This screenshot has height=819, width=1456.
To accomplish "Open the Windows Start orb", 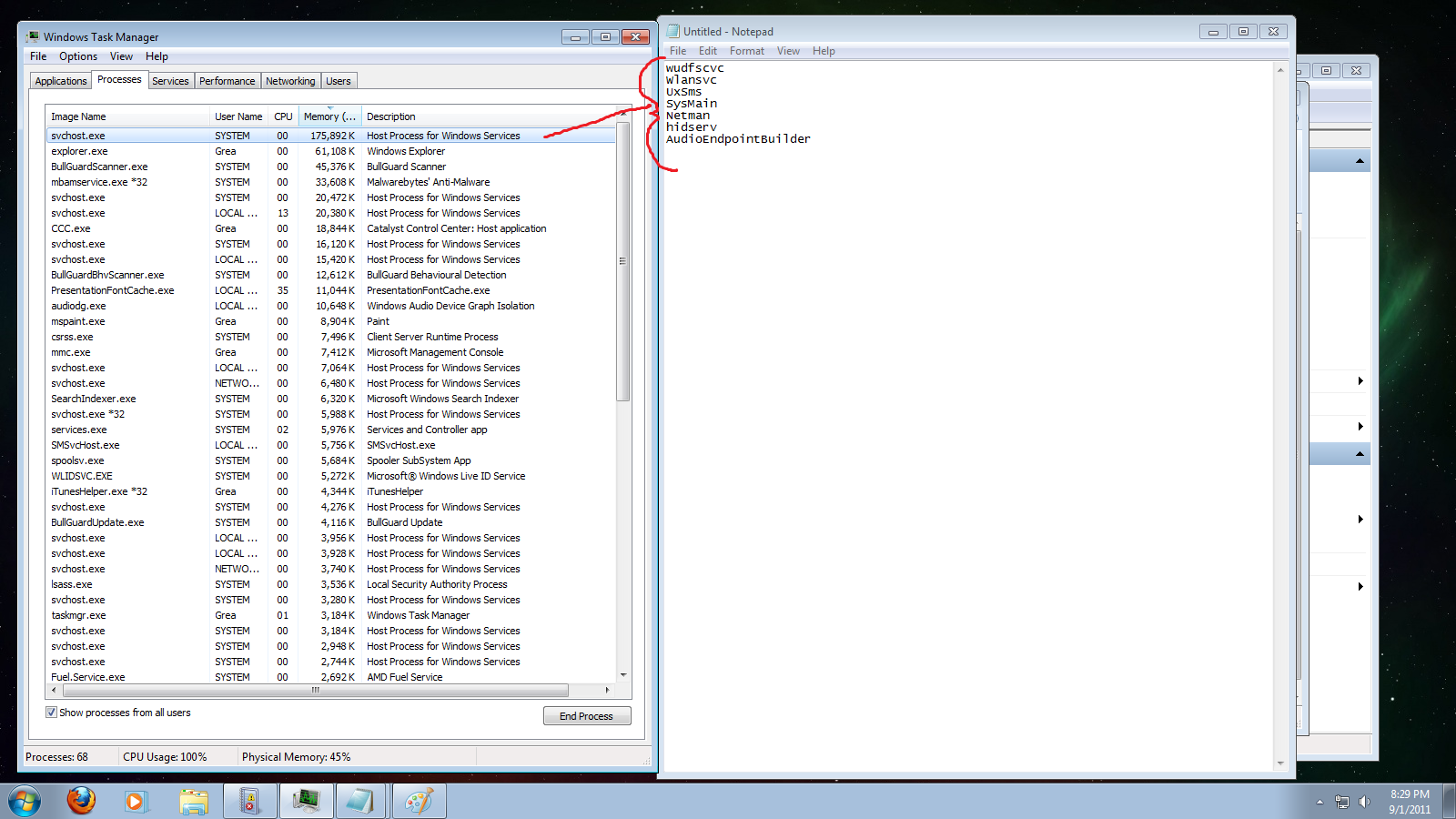I will click(x=25, y=802).
